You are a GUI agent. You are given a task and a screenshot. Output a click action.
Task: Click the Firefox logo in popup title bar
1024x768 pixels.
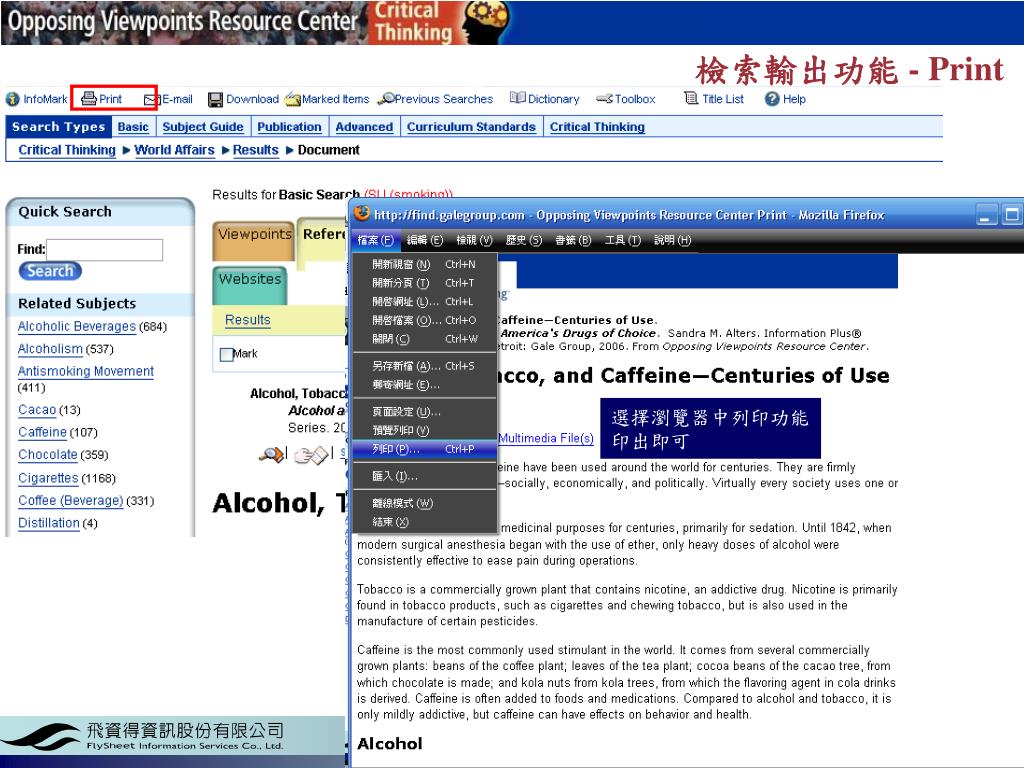click(x=362, y=214)
